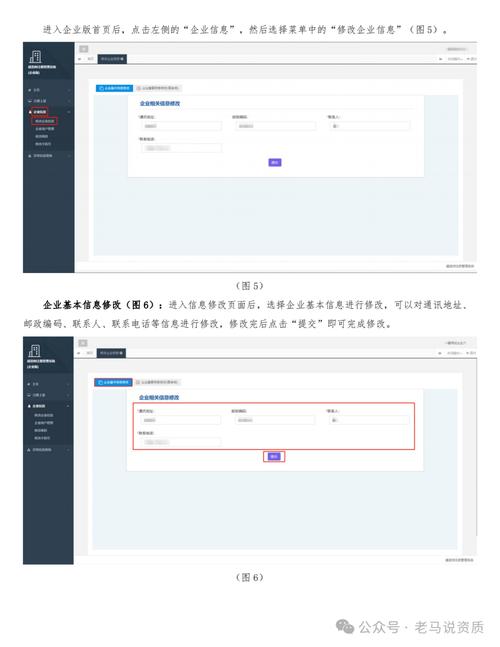Click tab-bar back arrow in Figure 6
The image size is (500, 647).
(x=79, y=354)
